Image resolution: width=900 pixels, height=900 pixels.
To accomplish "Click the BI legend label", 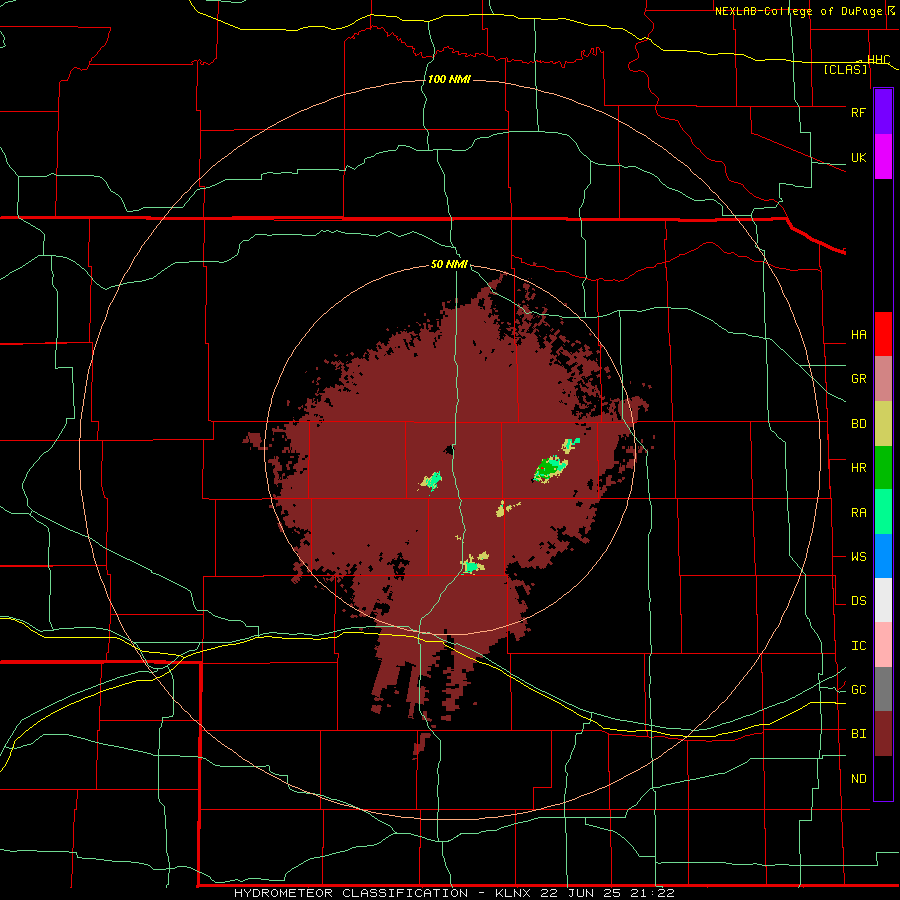I will [x=858, y=734].
